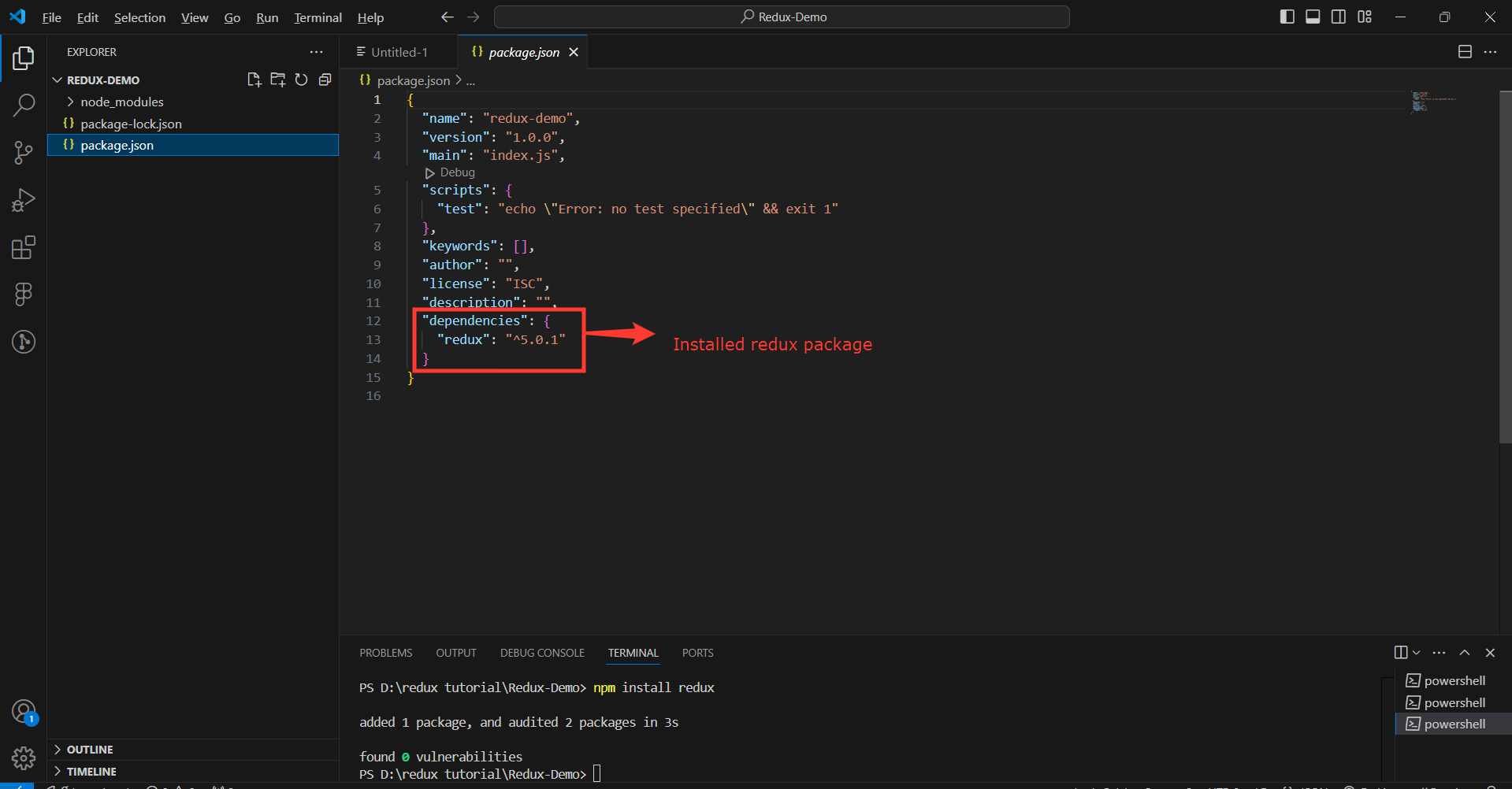Open the View menu
The width and height of the screenshot is (1512, 789).
(195, 17)
